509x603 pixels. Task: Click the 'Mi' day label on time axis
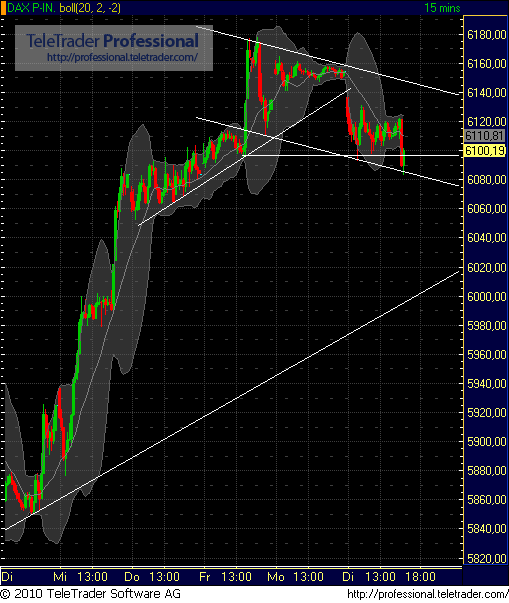coord(60,577)
